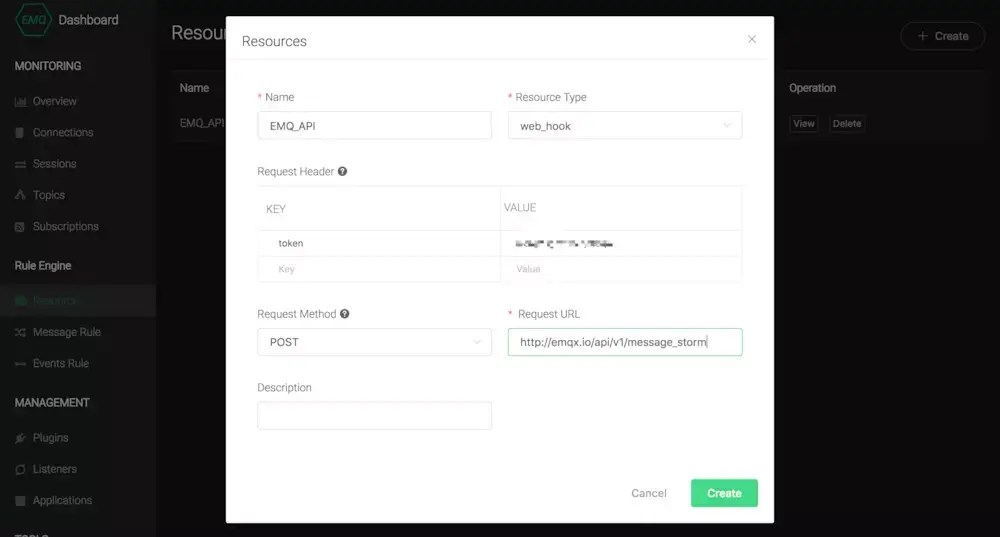
Task: Click Cancel in the Resources dialog
Action: (x=649, y=493)
